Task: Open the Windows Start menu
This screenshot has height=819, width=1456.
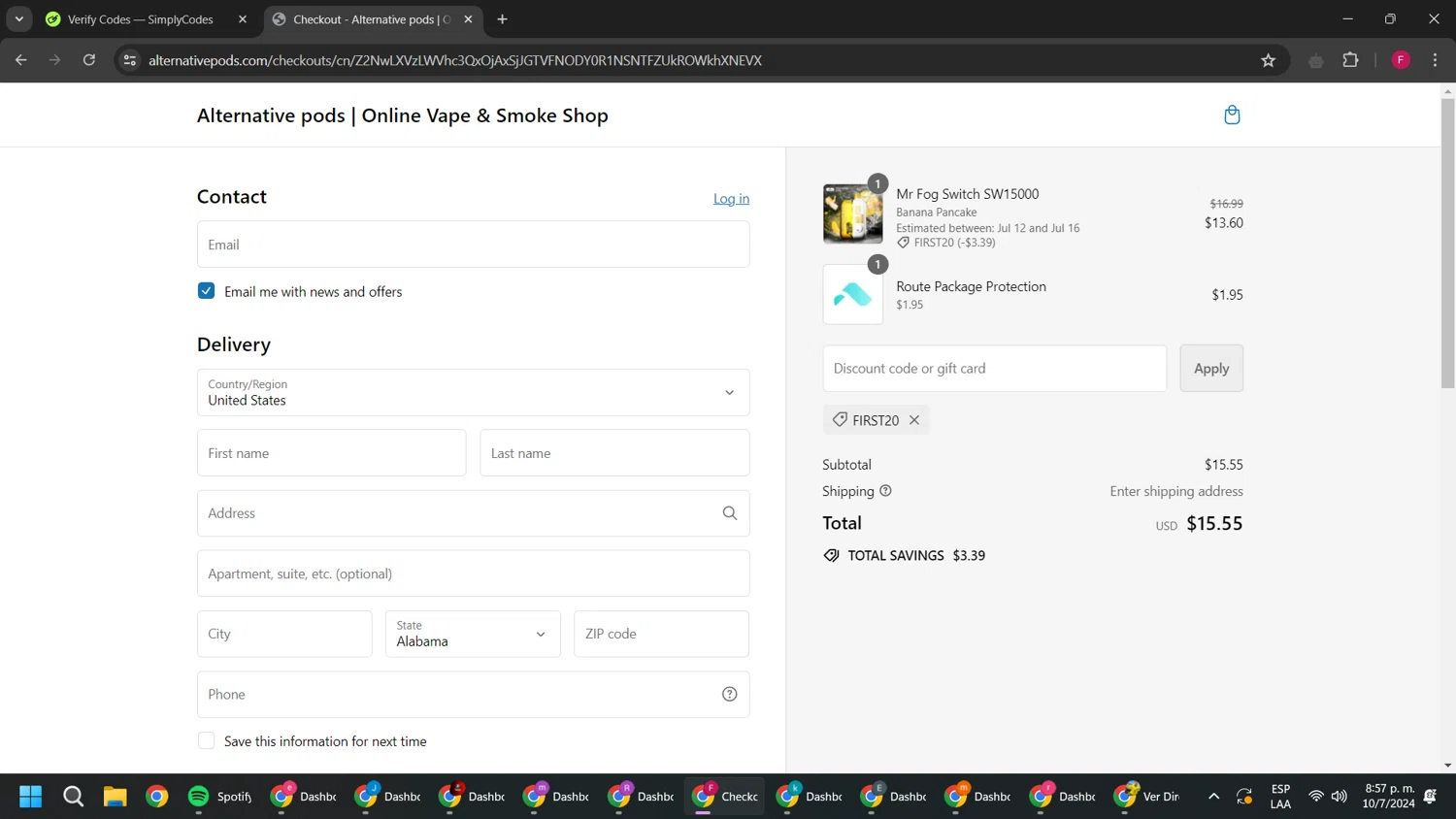Action: point(31,797)
